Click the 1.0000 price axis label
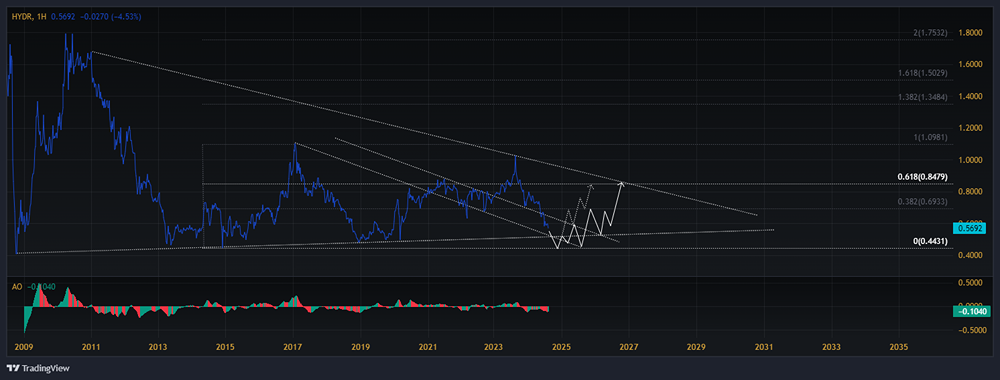The image size is (1000, 380). point(971,160)
